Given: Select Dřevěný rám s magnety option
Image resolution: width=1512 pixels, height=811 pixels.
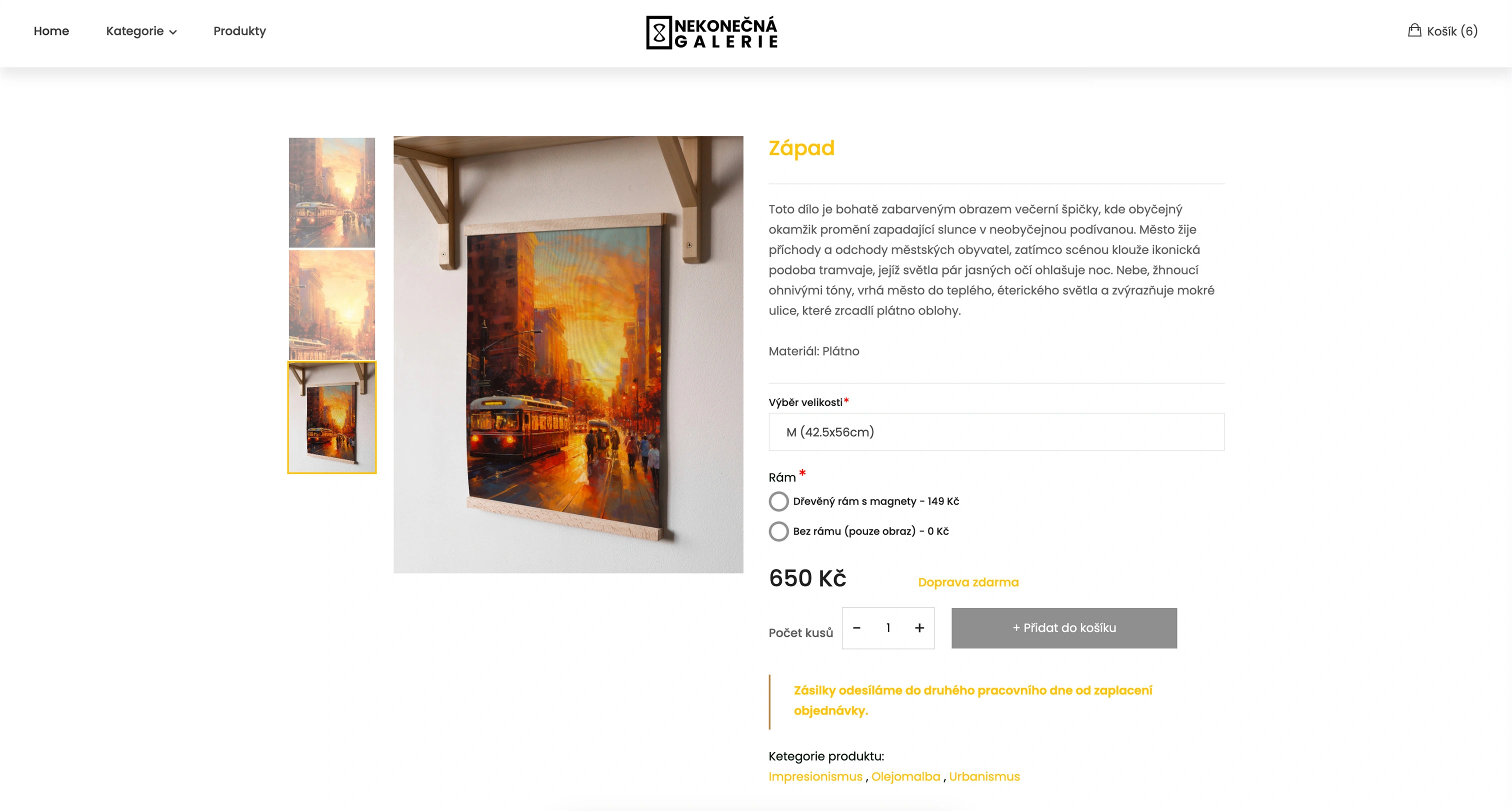Looking at the screenshot, I should [x=778, y=501].
